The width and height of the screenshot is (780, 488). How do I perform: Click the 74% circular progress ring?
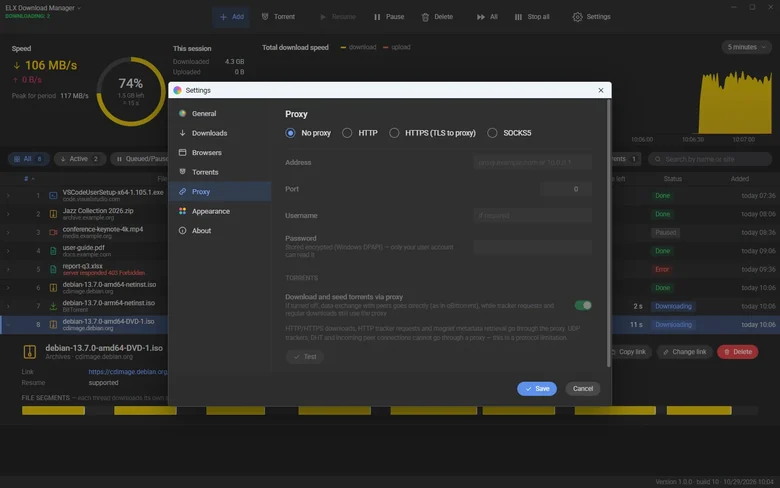coord(131,92)
